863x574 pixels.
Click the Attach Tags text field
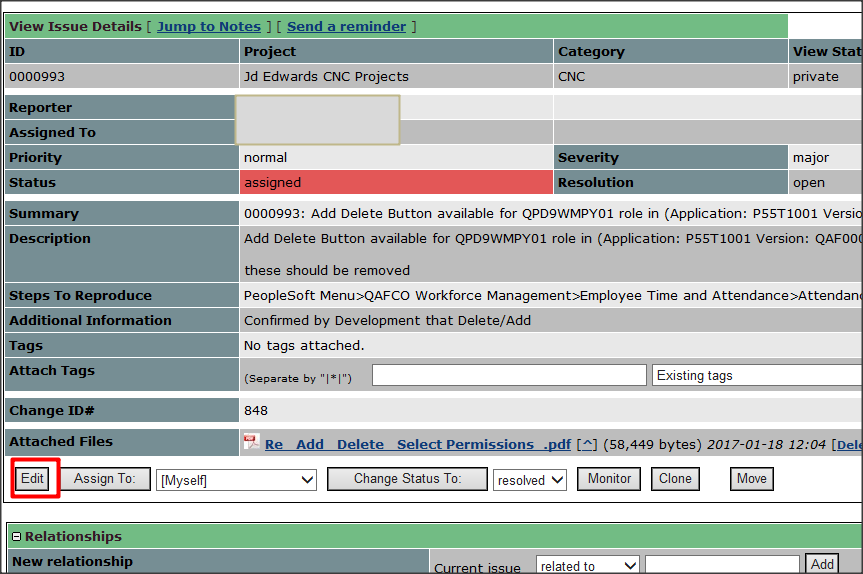tap(509, 375)
